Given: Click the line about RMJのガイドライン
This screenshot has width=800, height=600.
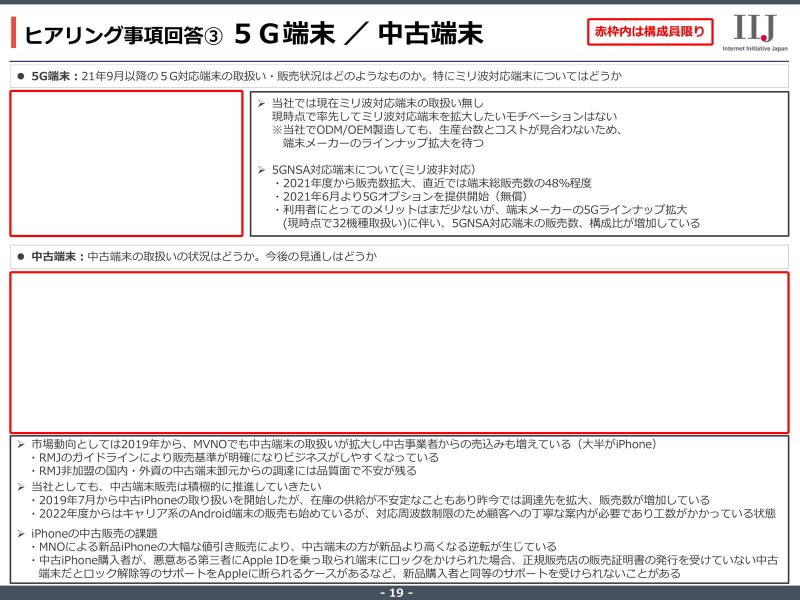Looking at the screenshot, I should point(234,457).
